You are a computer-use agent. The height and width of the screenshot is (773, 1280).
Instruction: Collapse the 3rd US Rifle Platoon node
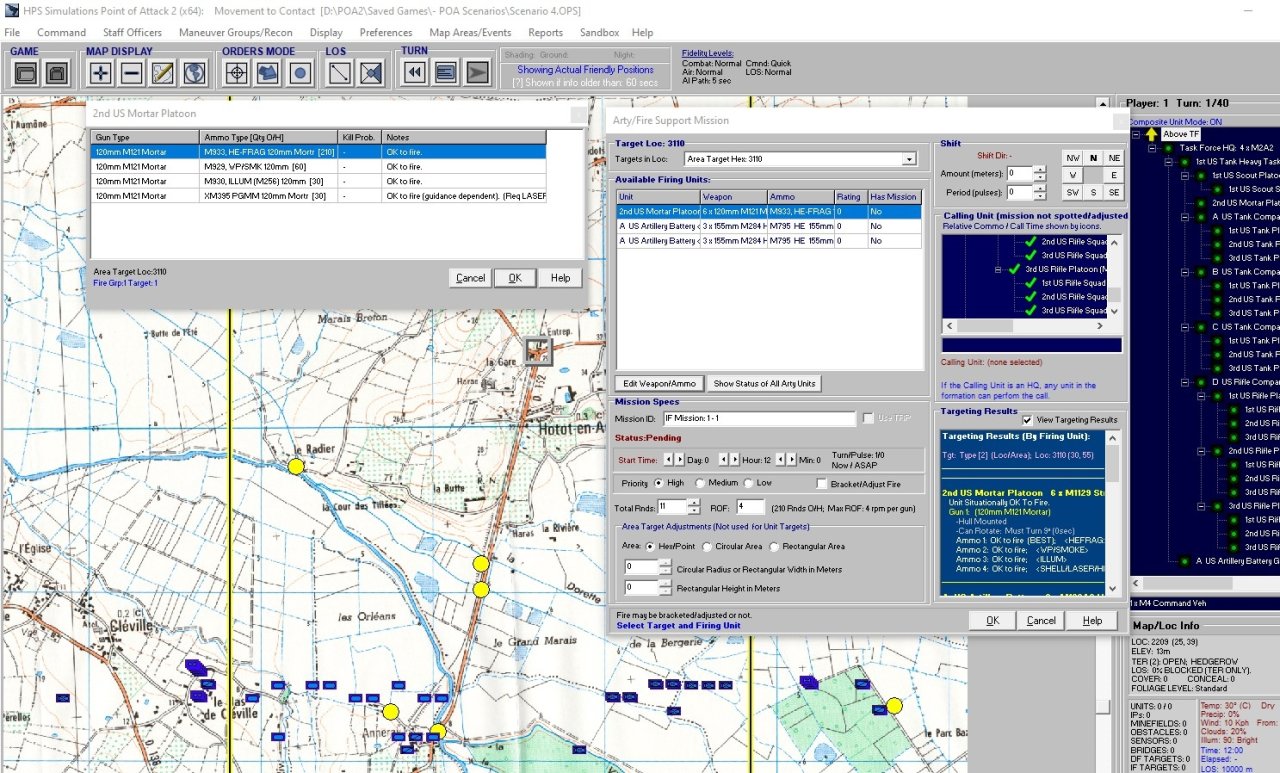999,270
